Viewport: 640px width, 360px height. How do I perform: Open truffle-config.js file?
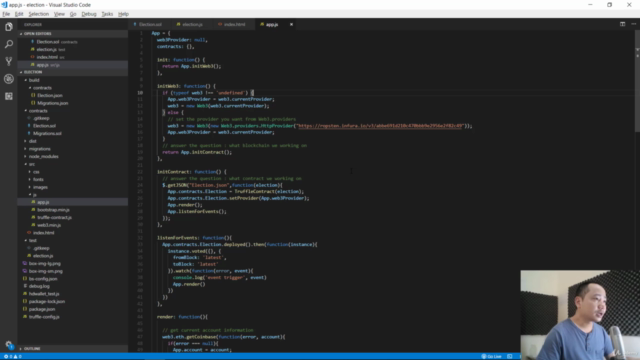click(x=73, y=317)
